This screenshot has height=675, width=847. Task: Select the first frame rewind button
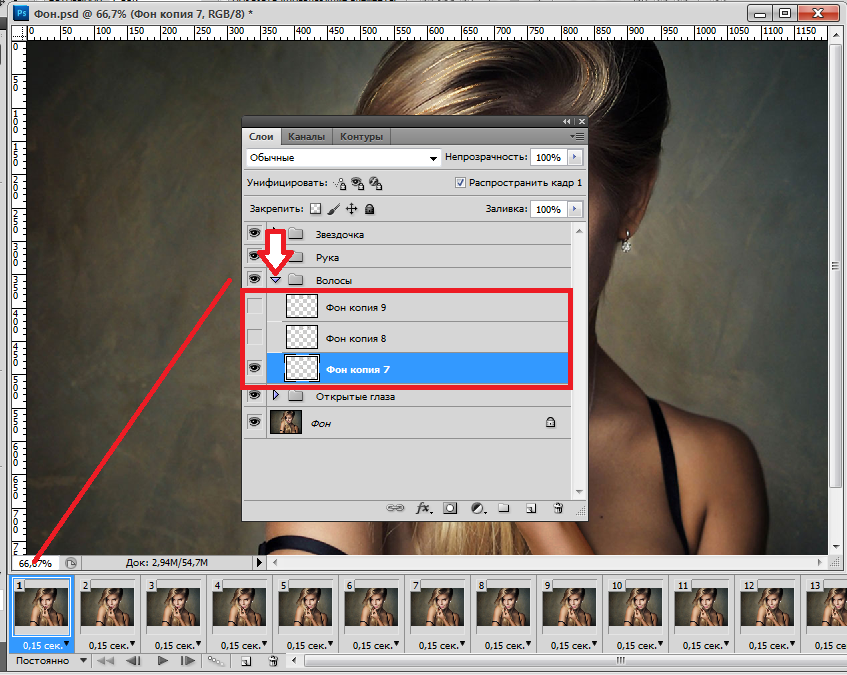coord(105,660)
